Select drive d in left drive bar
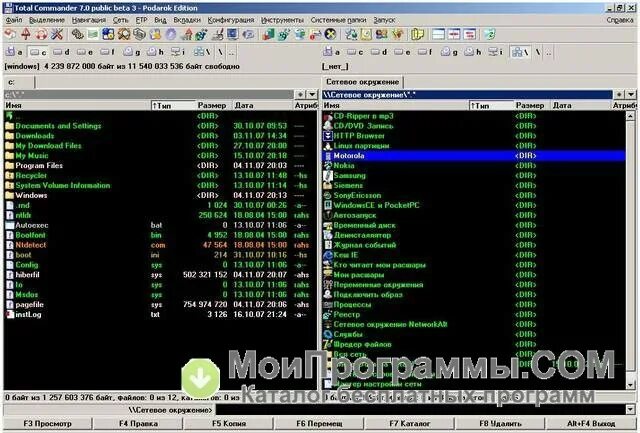The width and height of the screenshot is (640, 433). point(61,52)
